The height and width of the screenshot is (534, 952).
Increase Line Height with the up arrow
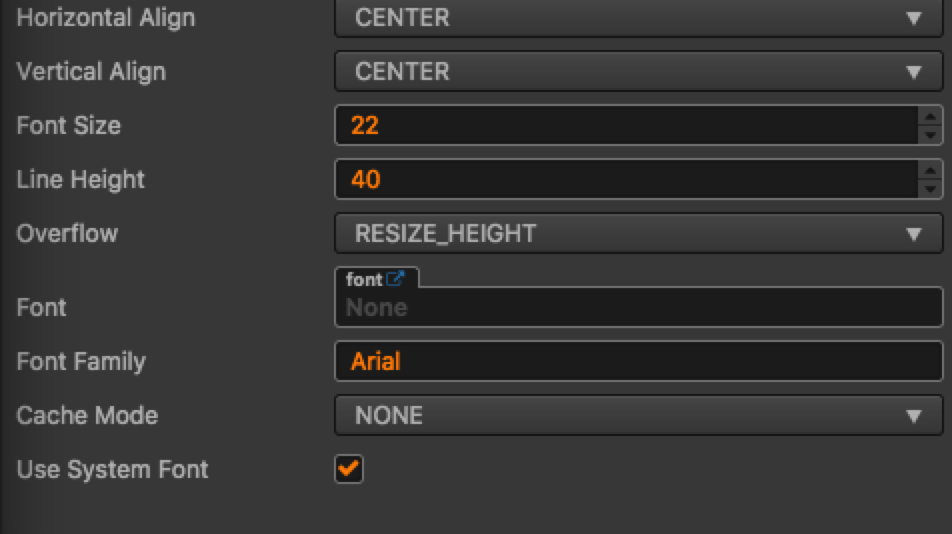pyautogui.click(x=930, y=170)
